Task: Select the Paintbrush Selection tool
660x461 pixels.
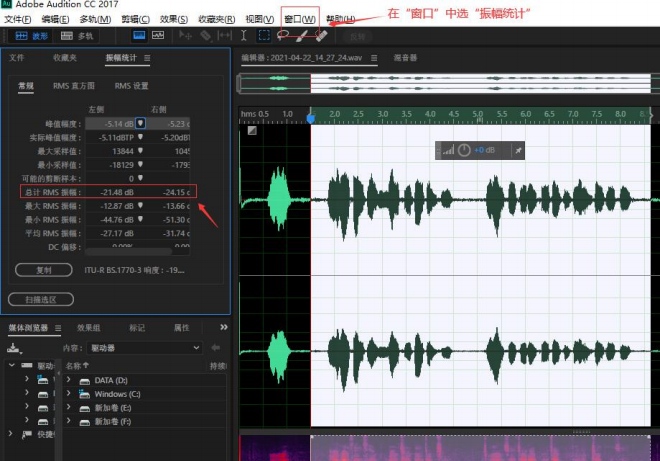Action: (x=301, y=36)
